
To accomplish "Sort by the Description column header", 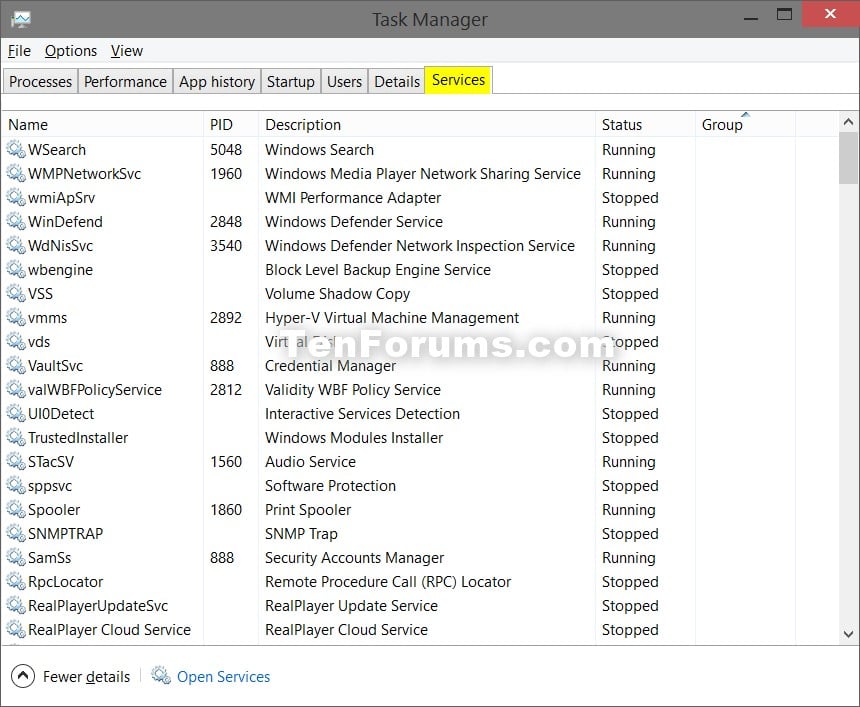I will (427, 125).
